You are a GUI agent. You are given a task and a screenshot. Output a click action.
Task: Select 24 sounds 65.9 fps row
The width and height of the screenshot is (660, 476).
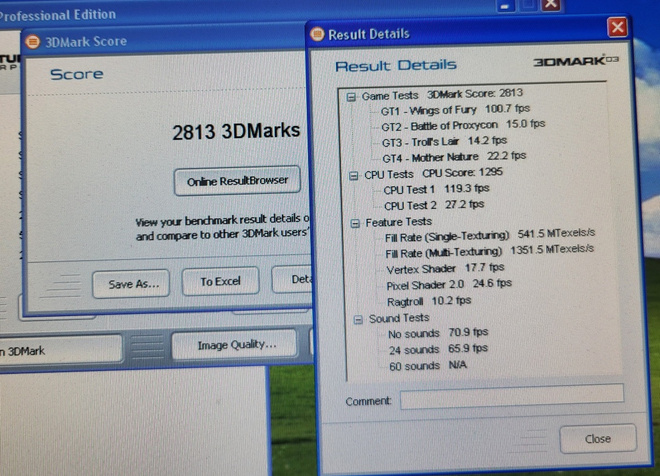point(438,349)
